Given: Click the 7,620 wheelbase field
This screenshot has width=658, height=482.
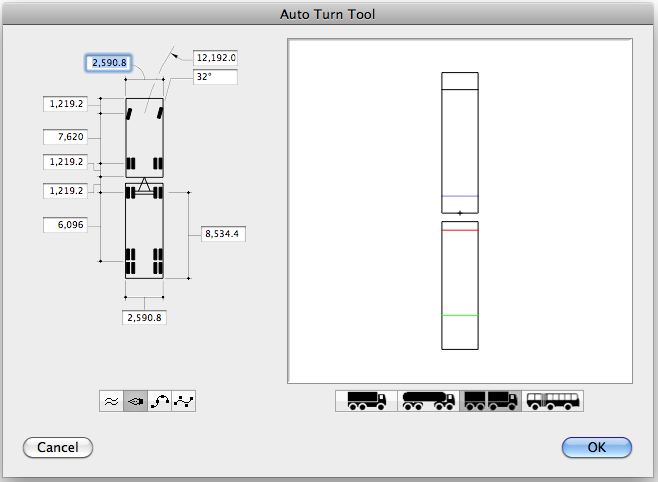Looking at the screenshot, I should pyautogui.click(x=65, y=137).
